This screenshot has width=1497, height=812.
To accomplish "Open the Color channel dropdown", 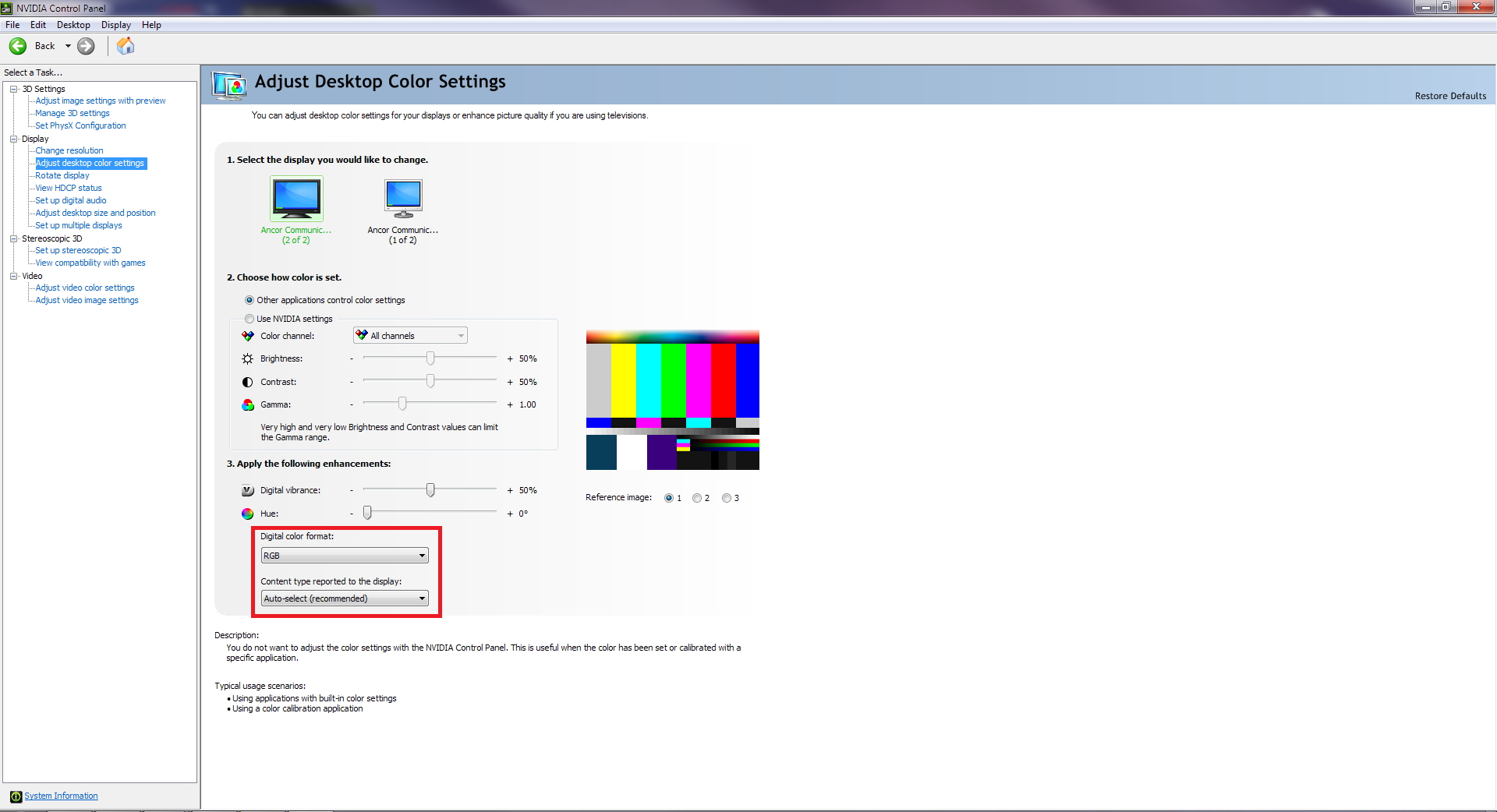I will [410, 336].
